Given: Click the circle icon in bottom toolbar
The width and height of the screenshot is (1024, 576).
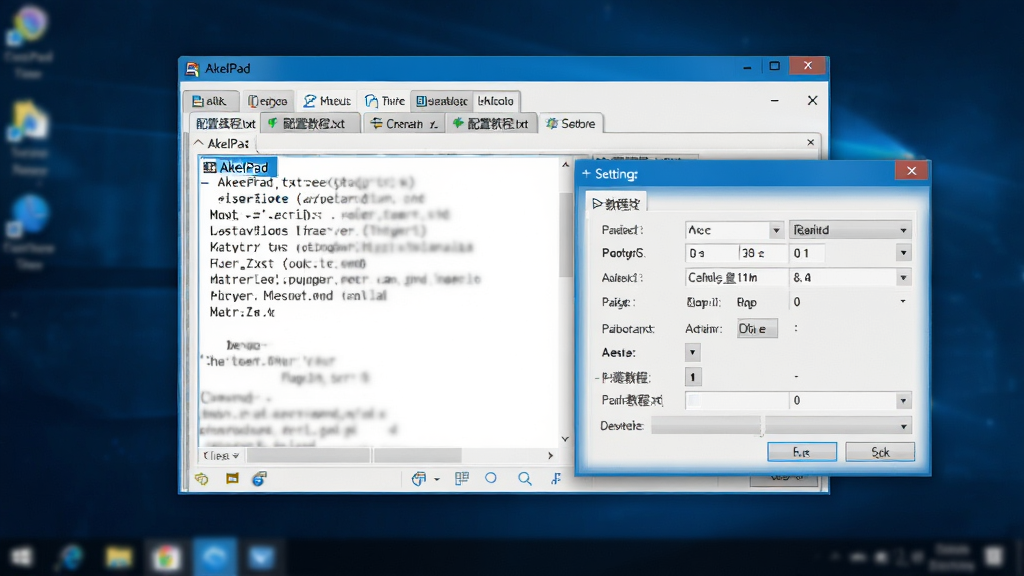Looking at the screenshot, I should click(491, 478).
